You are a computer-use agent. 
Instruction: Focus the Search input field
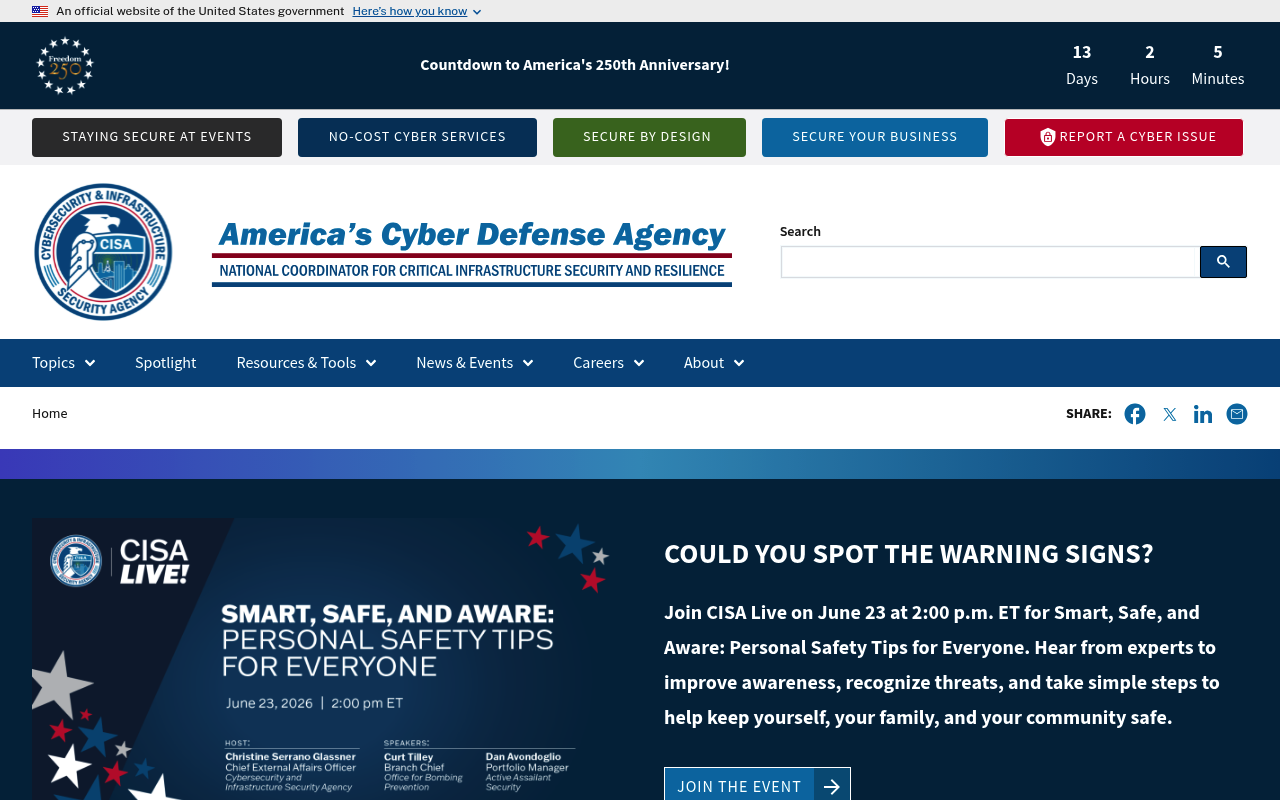coord(990,262)
